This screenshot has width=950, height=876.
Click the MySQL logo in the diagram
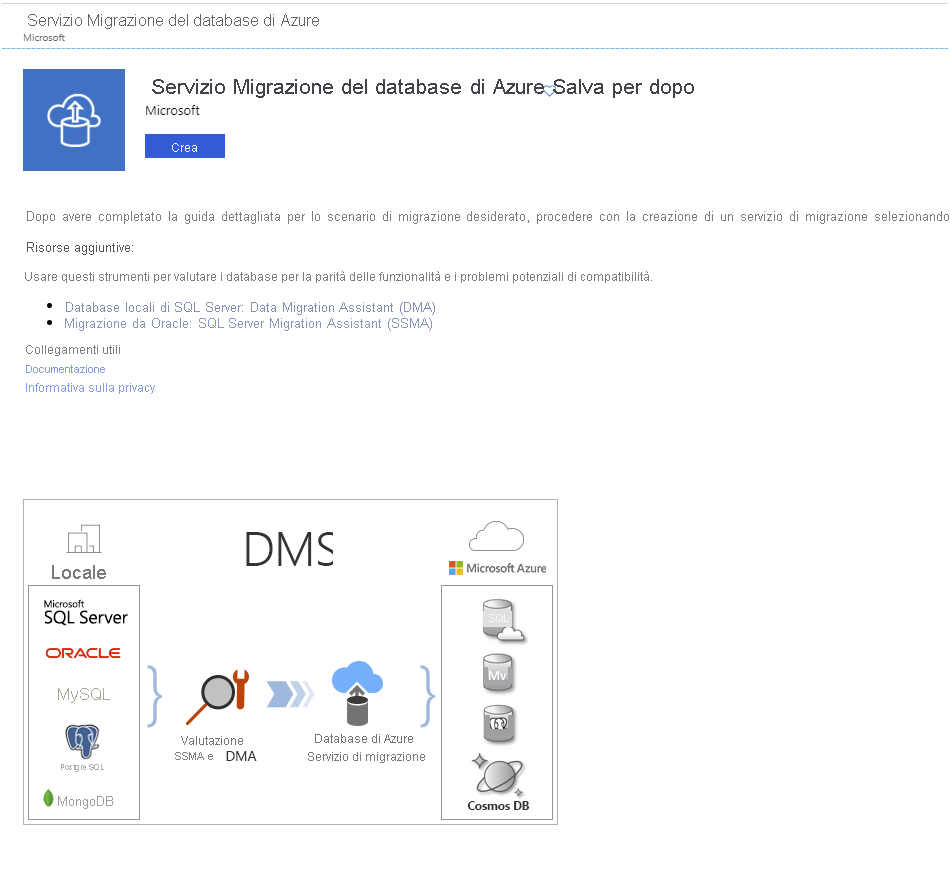pos(84,694)
